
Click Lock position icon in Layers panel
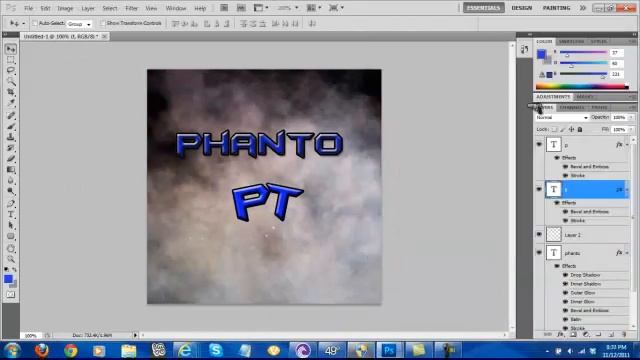(571, 129)
